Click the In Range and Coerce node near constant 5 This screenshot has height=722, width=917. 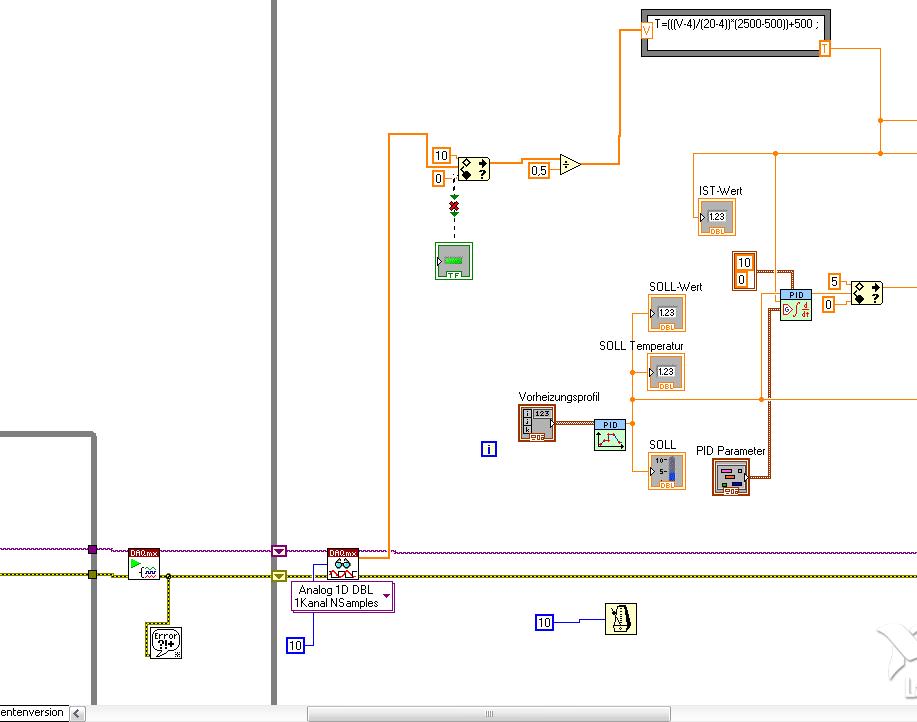click(x=867, y=293)
